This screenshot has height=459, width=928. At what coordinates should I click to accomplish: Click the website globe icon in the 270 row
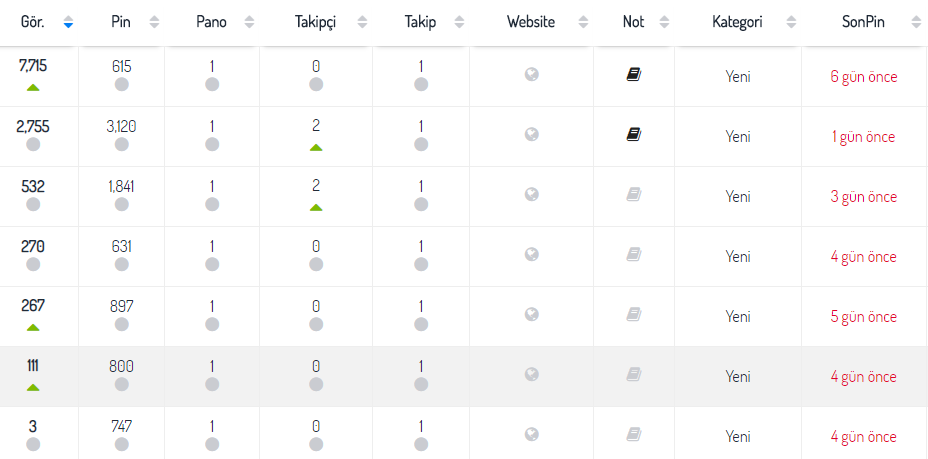pos(531,254)
